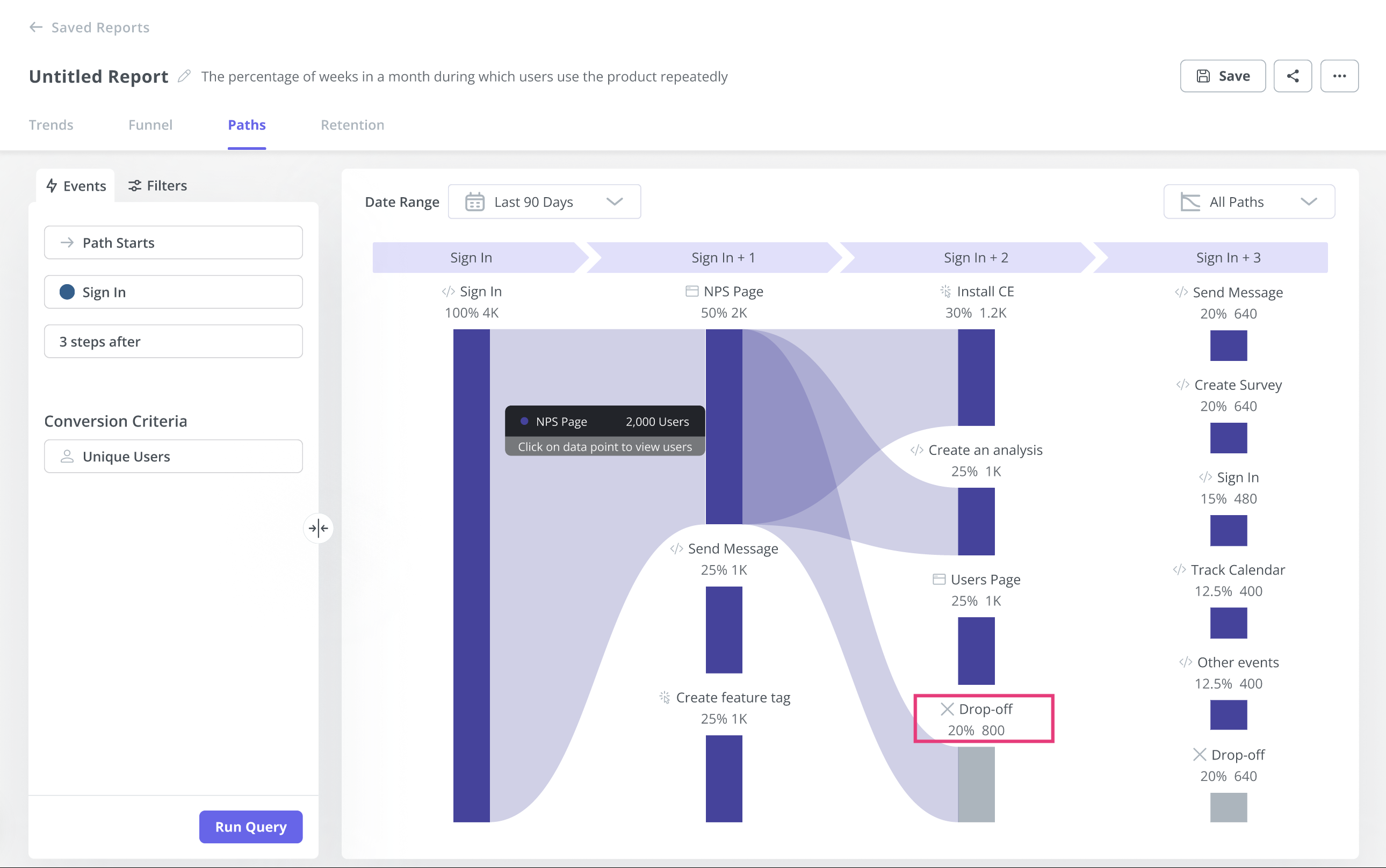Click the save disk icon
This screenshot has height=868, width=1386.
[x=1204, y=75]
